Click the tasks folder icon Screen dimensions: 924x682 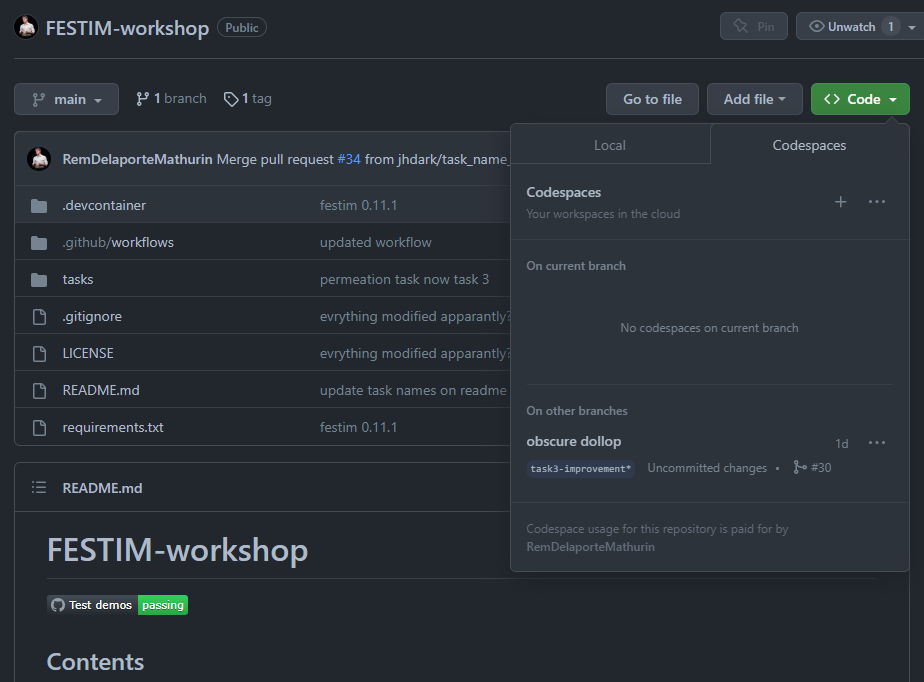coord(39,279)
